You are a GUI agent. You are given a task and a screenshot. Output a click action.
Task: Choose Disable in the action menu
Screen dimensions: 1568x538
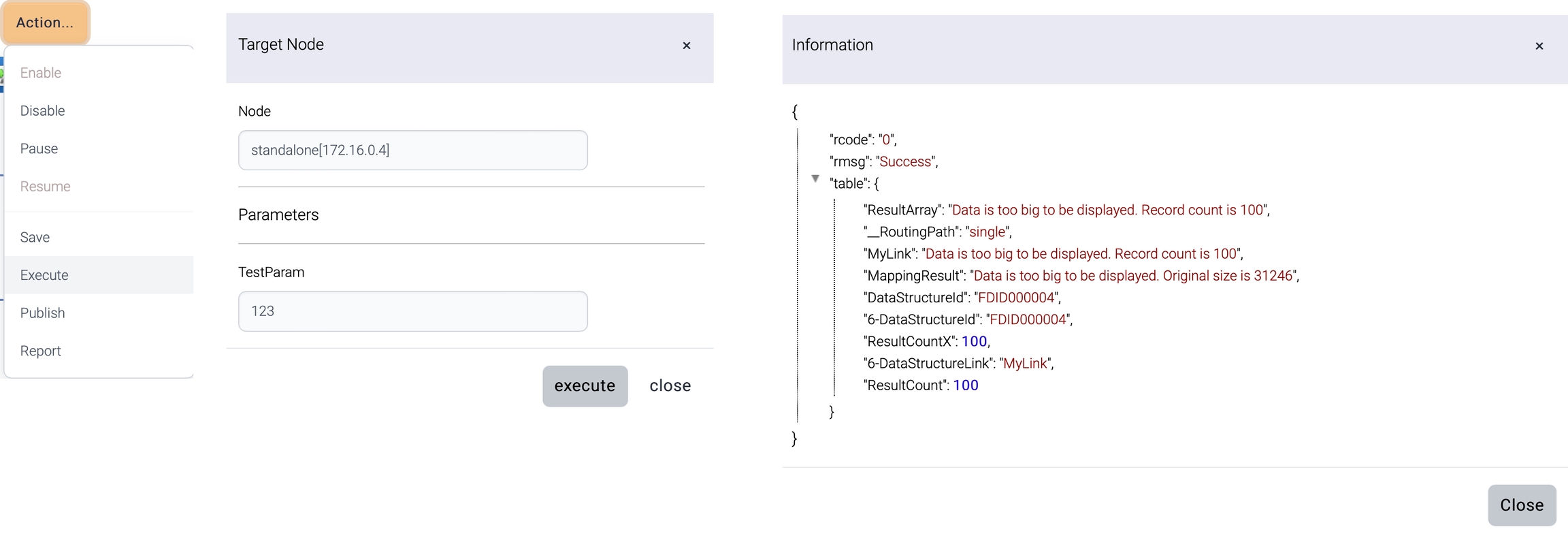pyautogui.click(x=42, y=111)
